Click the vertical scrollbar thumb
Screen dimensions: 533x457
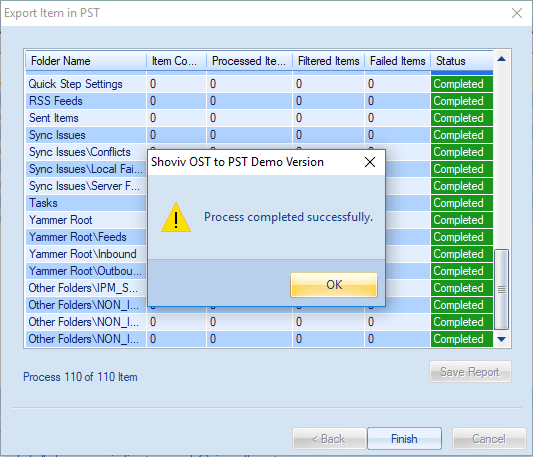coord(501,289)
